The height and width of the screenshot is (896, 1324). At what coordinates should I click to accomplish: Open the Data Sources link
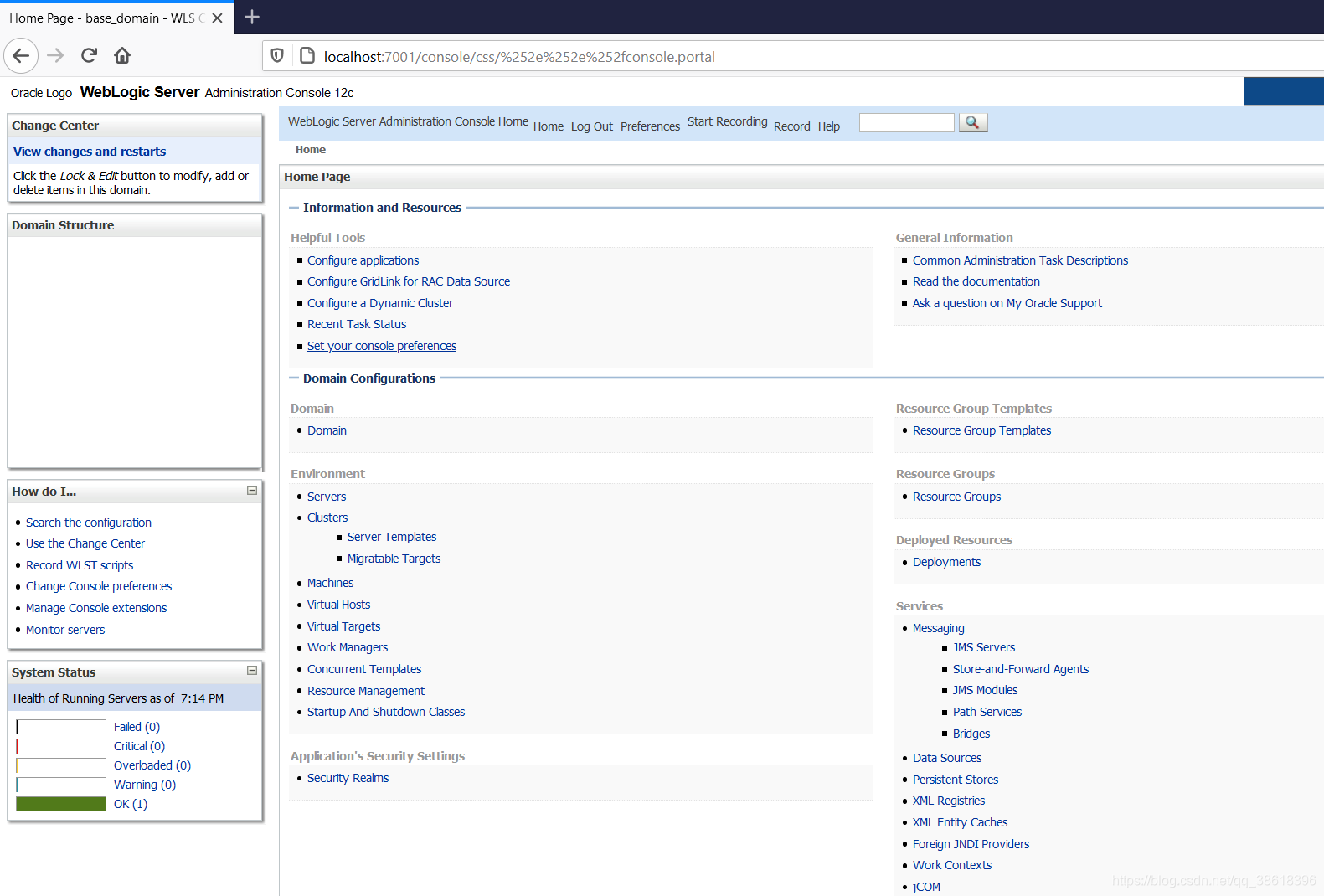(947, 758)
